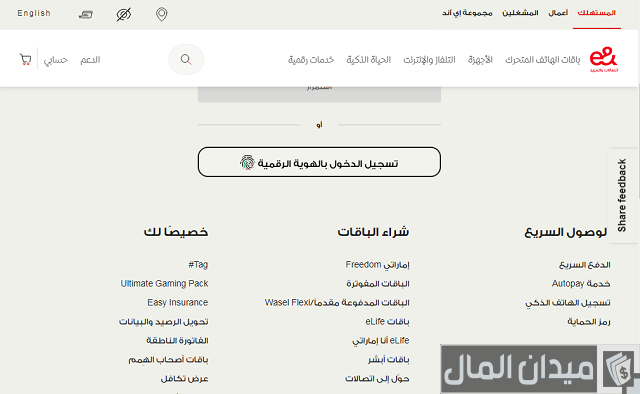The width and height of the screenshot is (640, 394).
Task: Select the المشغلين carriers tab
Action: tap(520, 13)
